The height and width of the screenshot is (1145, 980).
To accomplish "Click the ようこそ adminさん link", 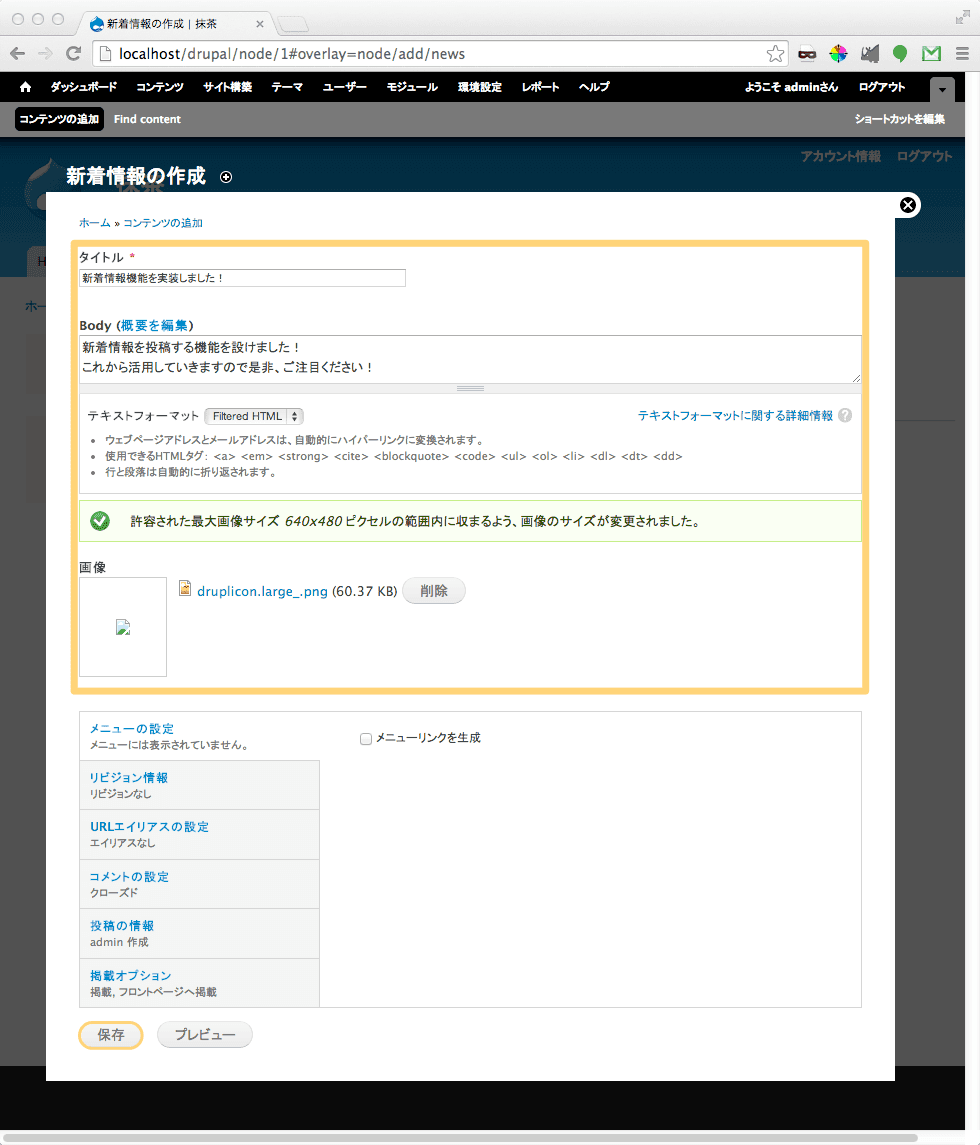I will (x=792, y=87).
